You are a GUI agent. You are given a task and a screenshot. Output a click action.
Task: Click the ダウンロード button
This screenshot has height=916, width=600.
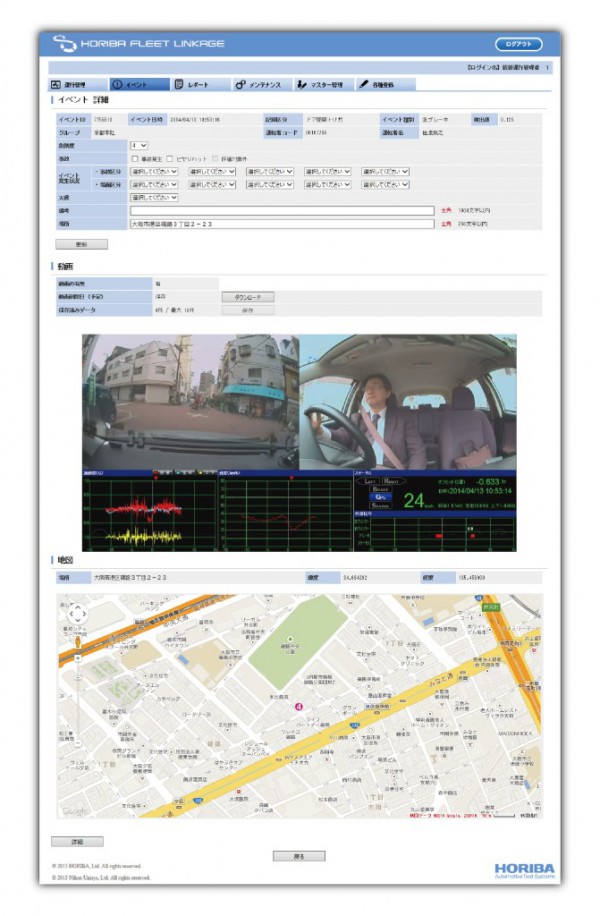pos(247,297)
